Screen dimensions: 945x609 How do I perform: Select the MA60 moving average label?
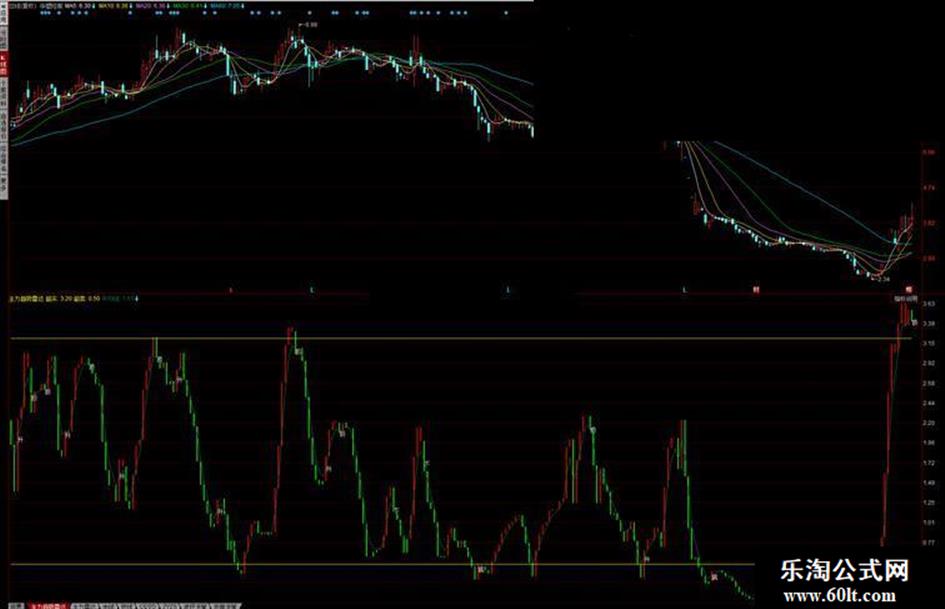(225, 6)
